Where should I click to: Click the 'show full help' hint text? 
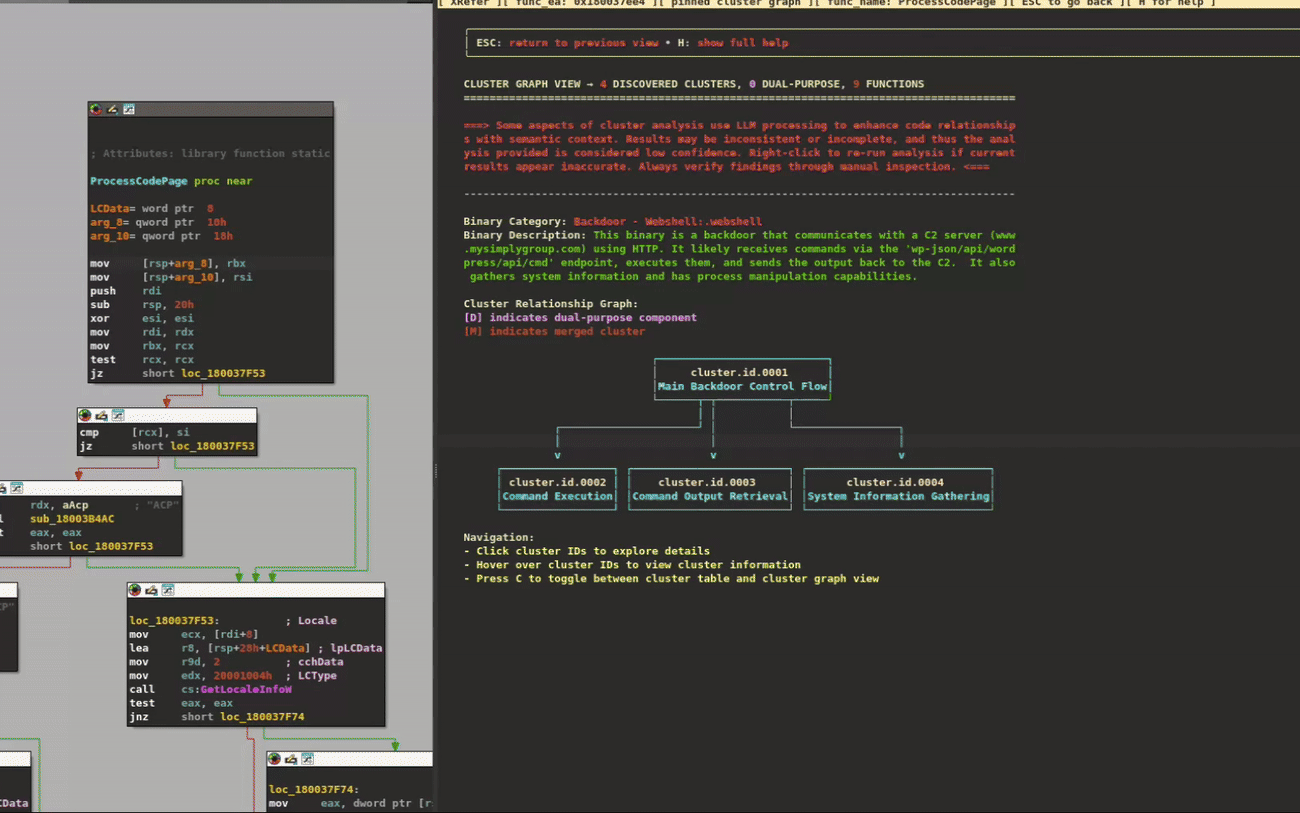(742, 43)
